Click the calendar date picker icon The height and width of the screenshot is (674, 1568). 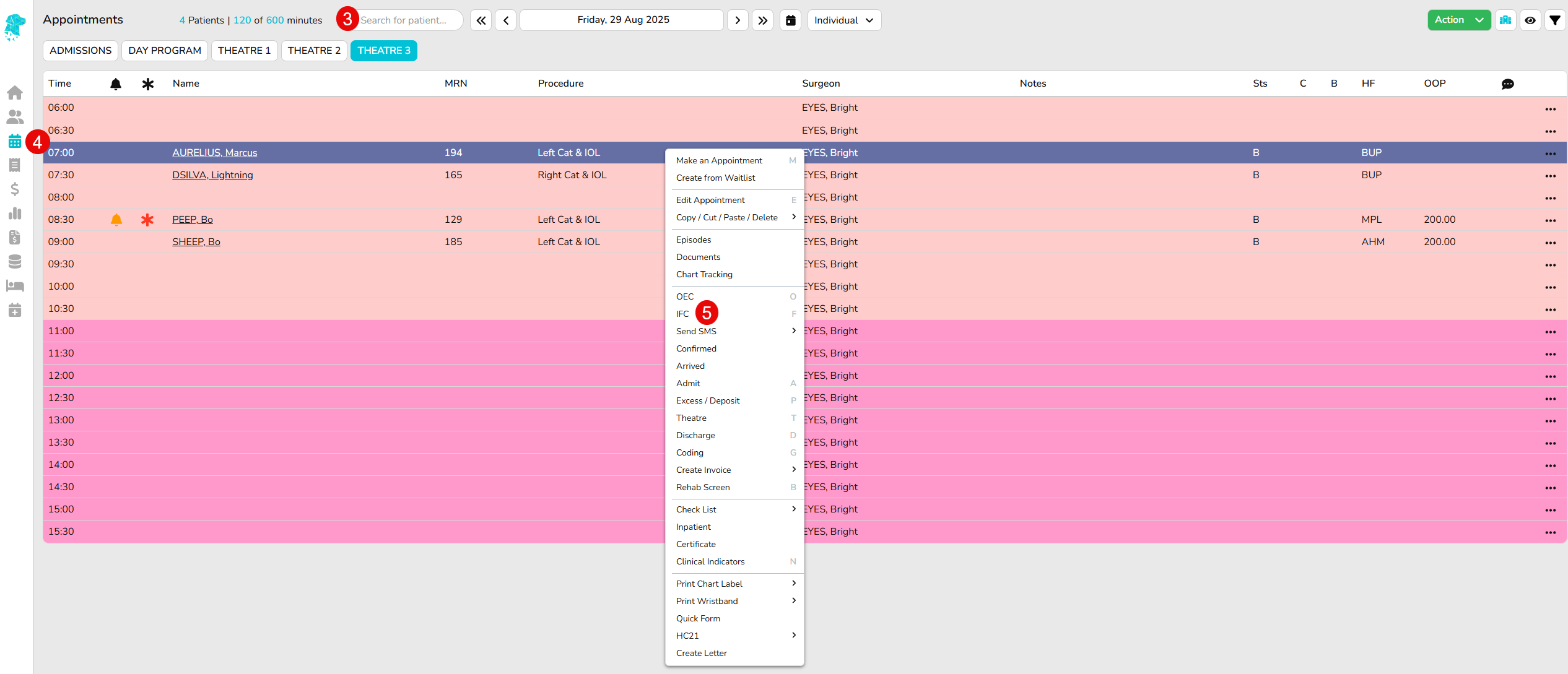pyautogui.click(x=791, y=20)
